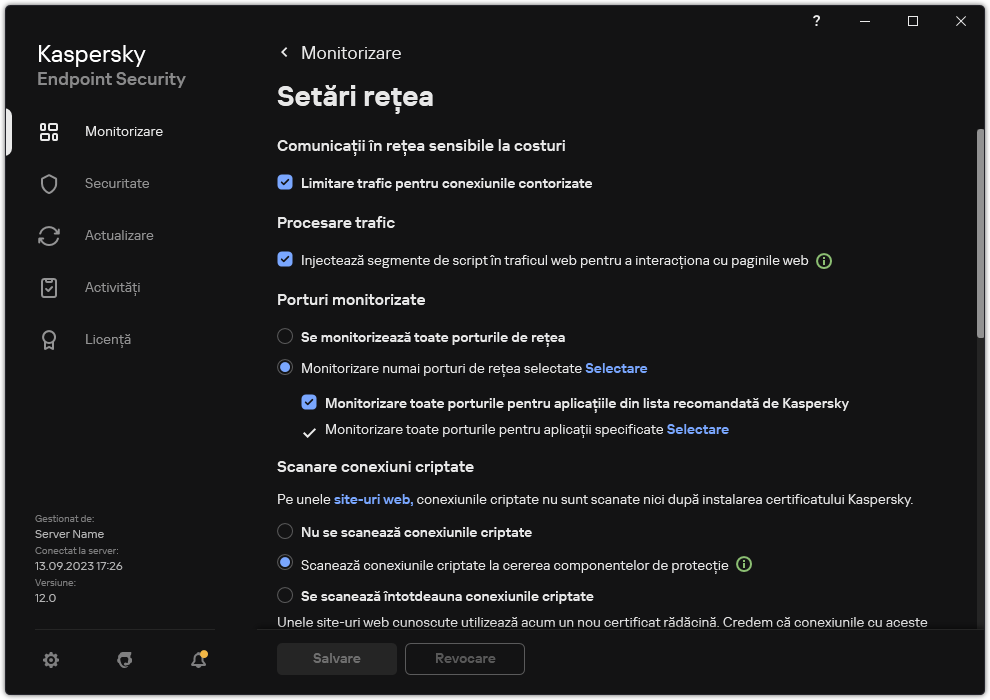The width and height of the screenshot is (990, 700).
Task: Select the Monitorizare sidebar icon
Action: 48,131
